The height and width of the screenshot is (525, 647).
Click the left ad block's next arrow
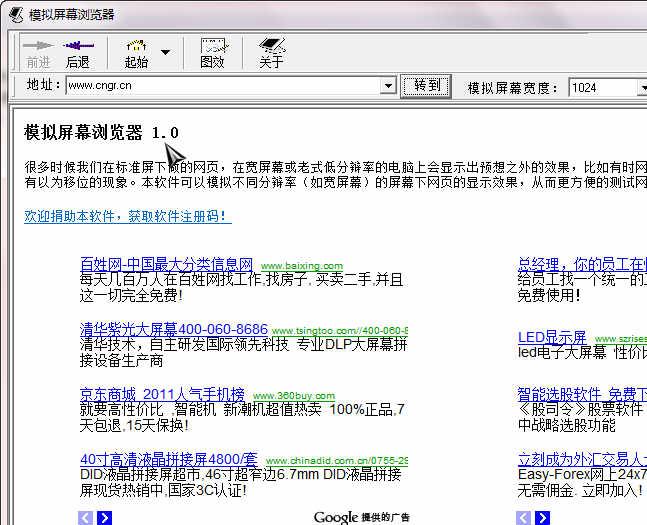tap(105, 517)
